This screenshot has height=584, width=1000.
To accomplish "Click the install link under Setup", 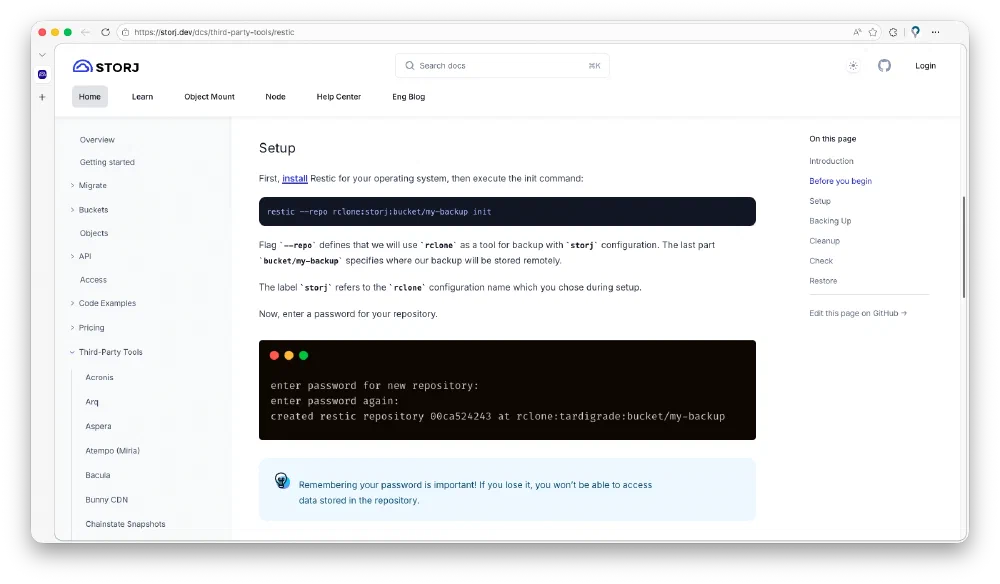I will [x=294, y=178].
